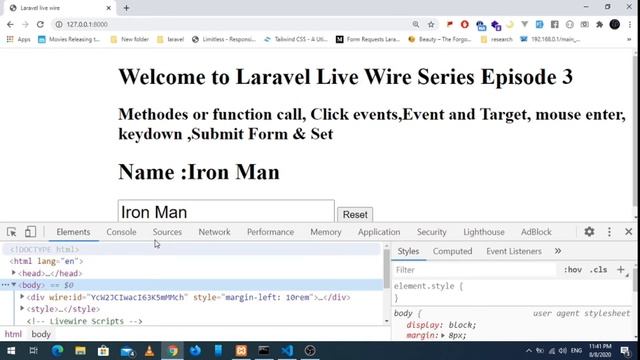The height and width of the screenshot is (360, 640).
Task: Switch to the Application tab
Action: click(x=379, y=232)
